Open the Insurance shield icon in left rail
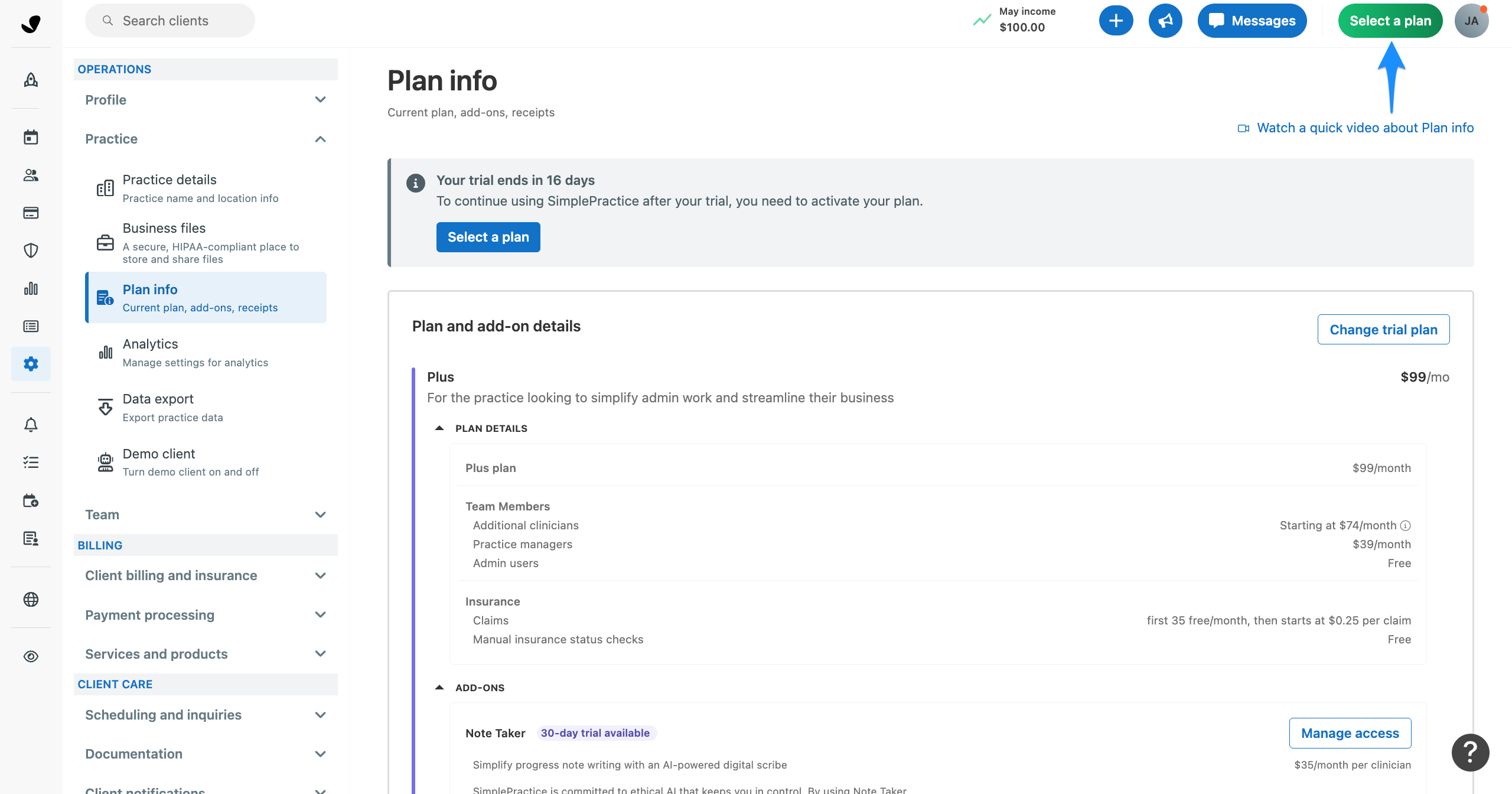 [x=31, y=250]
